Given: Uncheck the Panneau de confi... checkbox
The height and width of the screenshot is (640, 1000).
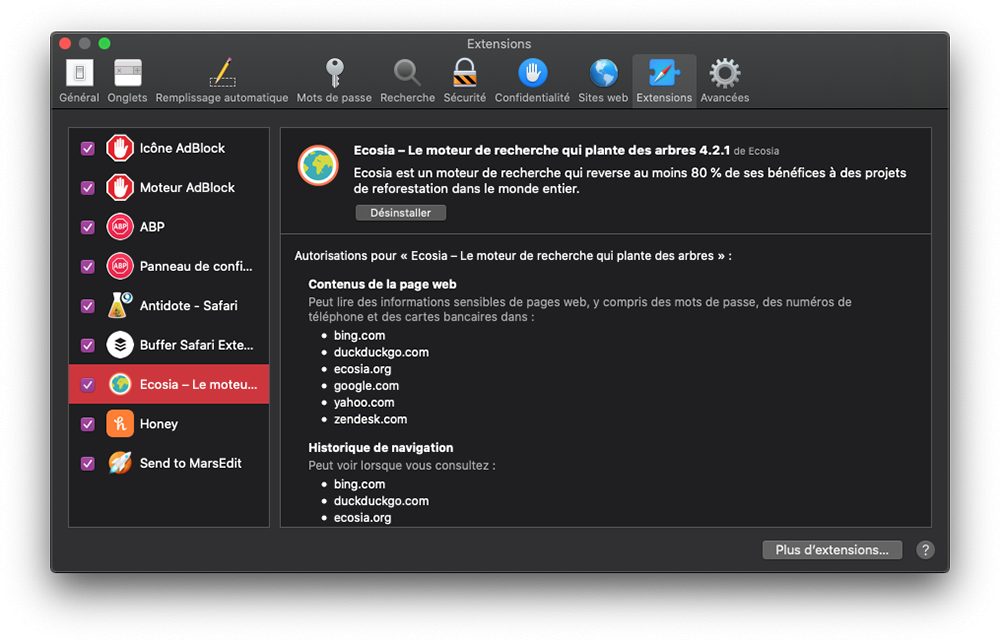Looking at the screenshot, I should (88, 266).
